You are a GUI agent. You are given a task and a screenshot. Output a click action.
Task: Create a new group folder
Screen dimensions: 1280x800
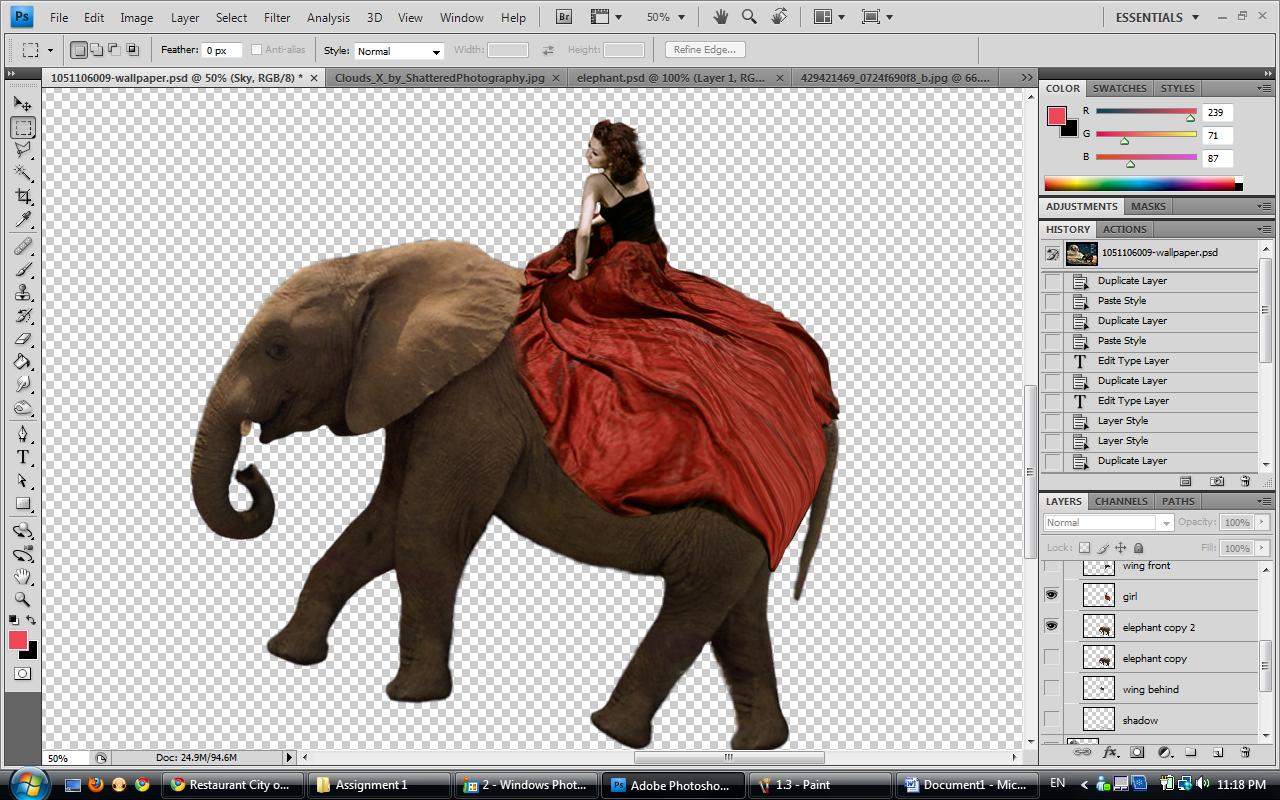click(1191, 752)
